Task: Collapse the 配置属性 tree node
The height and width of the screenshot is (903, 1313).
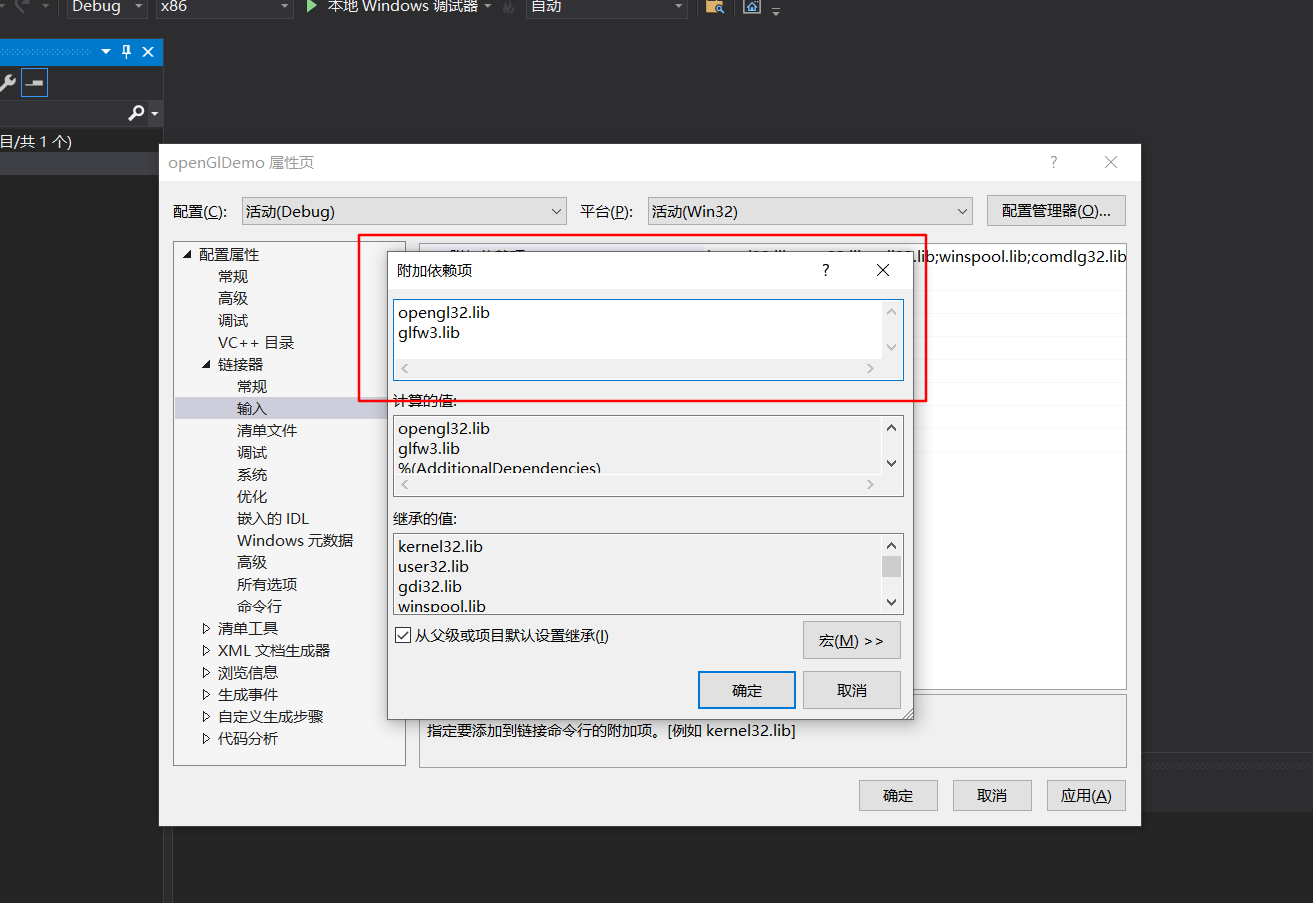Action: [x=187, y=255]
